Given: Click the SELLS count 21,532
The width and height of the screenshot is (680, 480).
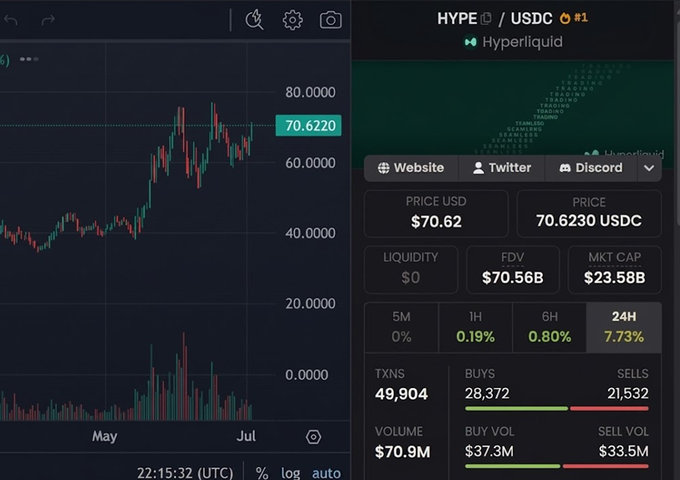Looking at the screenshot, I should [x=628, y=394].
